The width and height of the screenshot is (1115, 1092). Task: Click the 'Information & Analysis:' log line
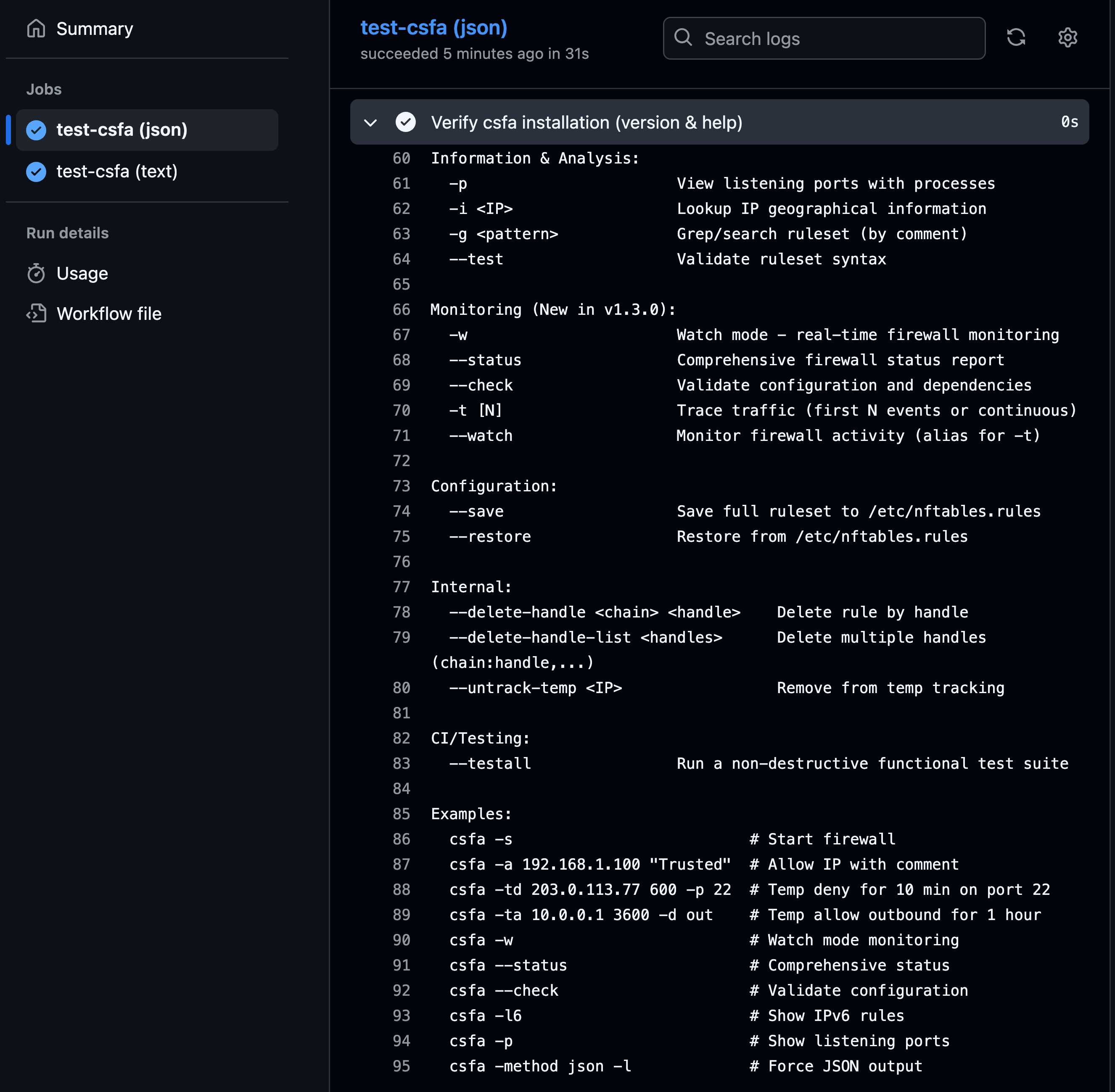tap(534, 158)
